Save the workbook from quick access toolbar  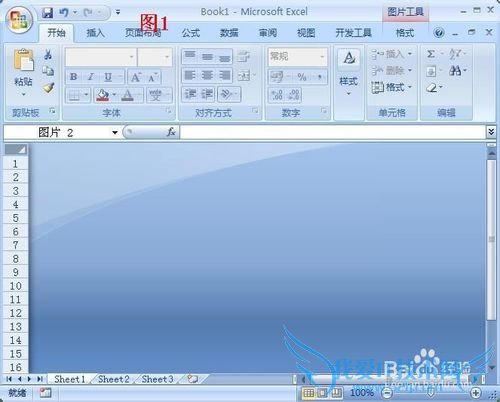(48, 13)
